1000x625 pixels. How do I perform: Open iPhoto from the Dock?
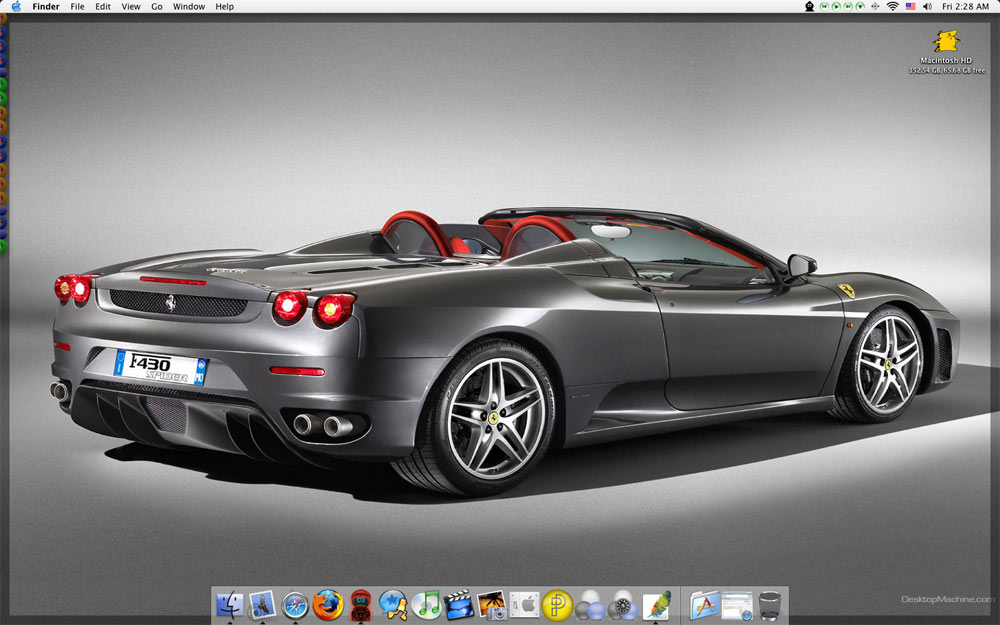(492, 605)
